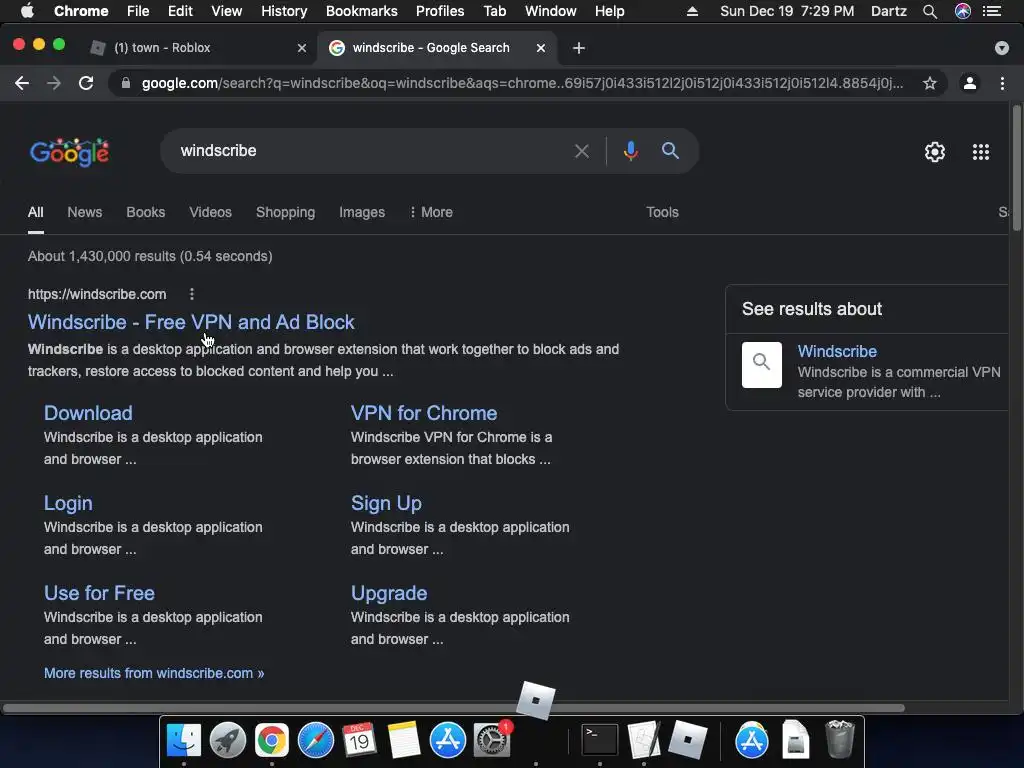
Task: Open Terminal from the Dock
Action: [600, 740]
